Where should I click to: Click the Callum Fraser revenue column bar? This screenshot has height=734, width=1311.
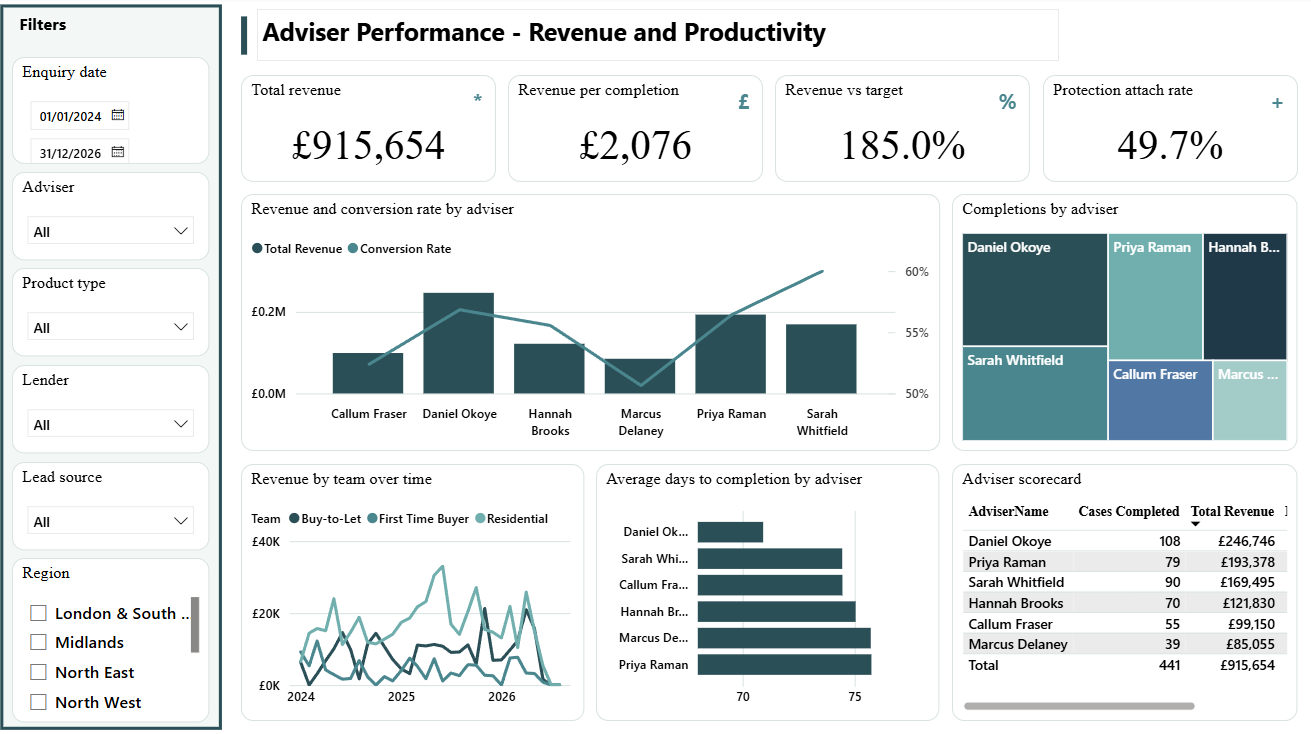coord(368,373)
